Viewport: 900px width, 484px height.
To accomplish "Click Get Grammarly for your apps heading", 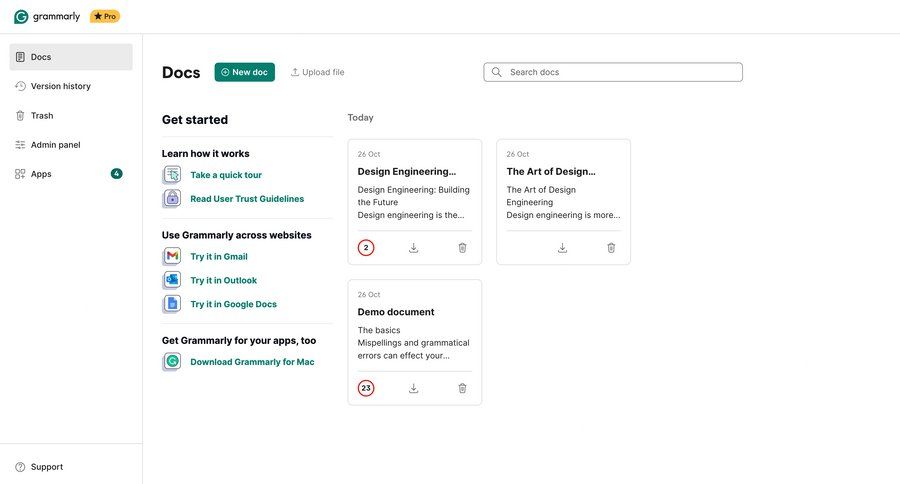I will pyautogui.click(x=239, y=340).
